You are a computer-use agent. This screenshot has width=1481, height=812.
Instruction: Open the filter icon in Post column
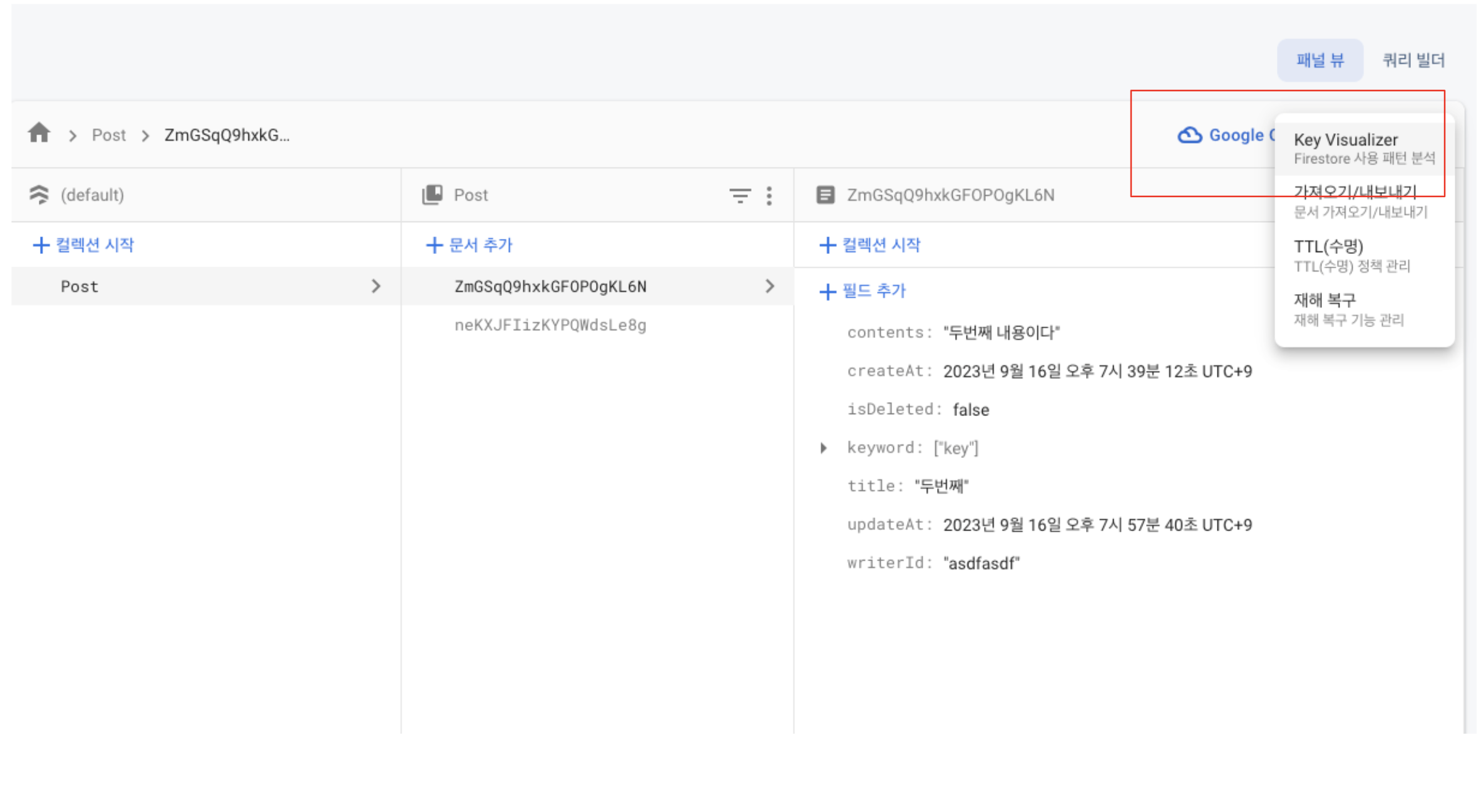coord(740,196)
